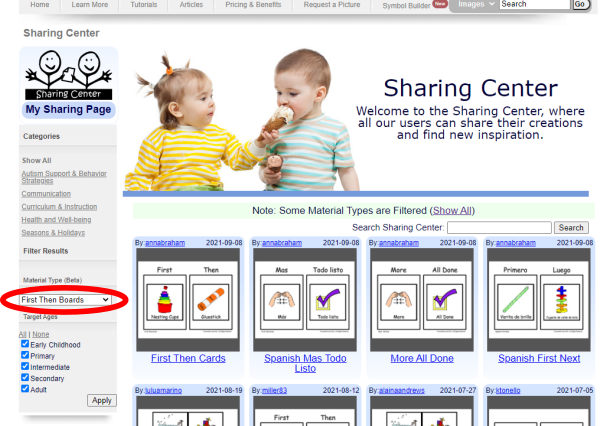Viewport: 600px width, 426px height.
Task: Open More All Done title link
Action: point(422,358)
